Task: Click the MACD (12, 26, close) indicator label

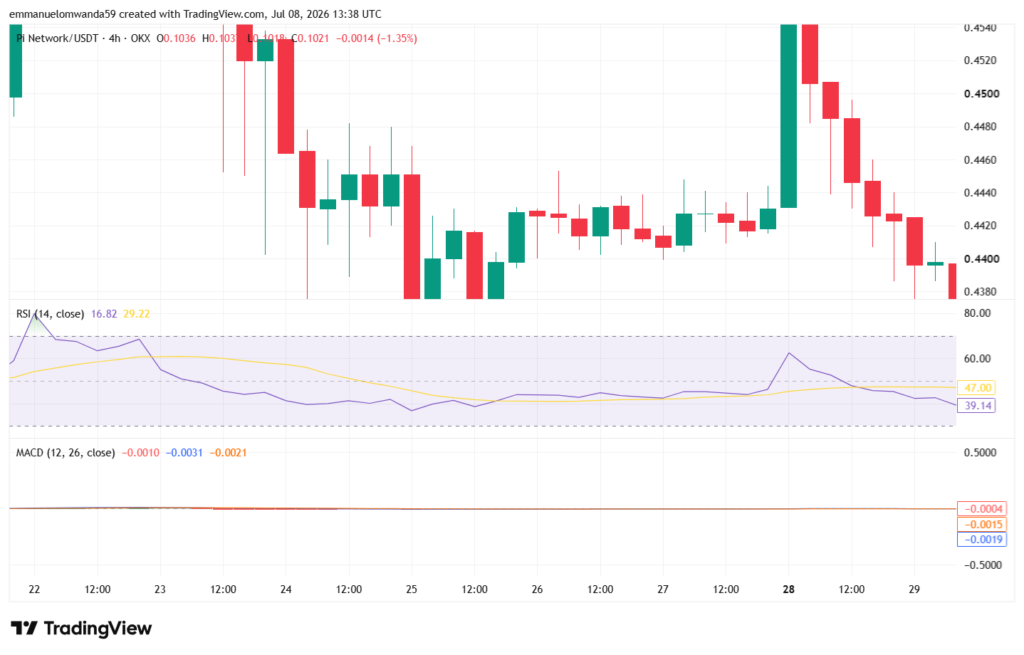Action: click(65, 453)
